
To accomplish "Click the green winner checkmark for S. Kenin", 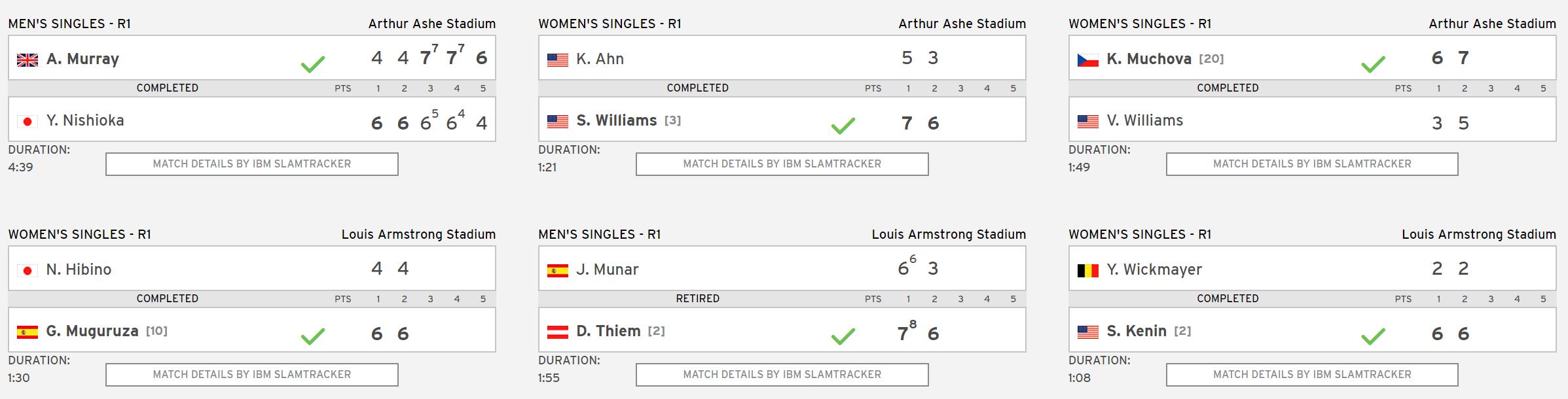I will pos(1373,336).
